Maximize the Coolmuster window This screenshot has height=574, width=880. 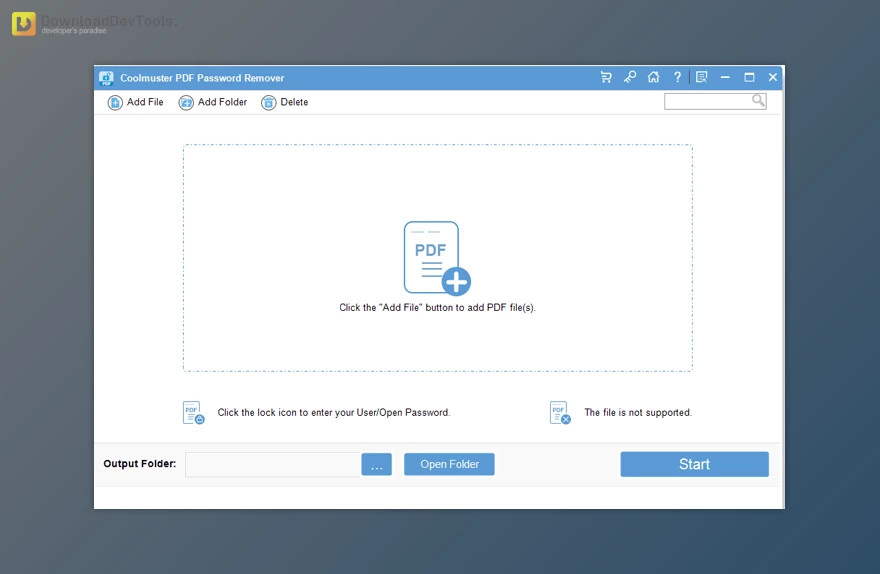[749, 77]
